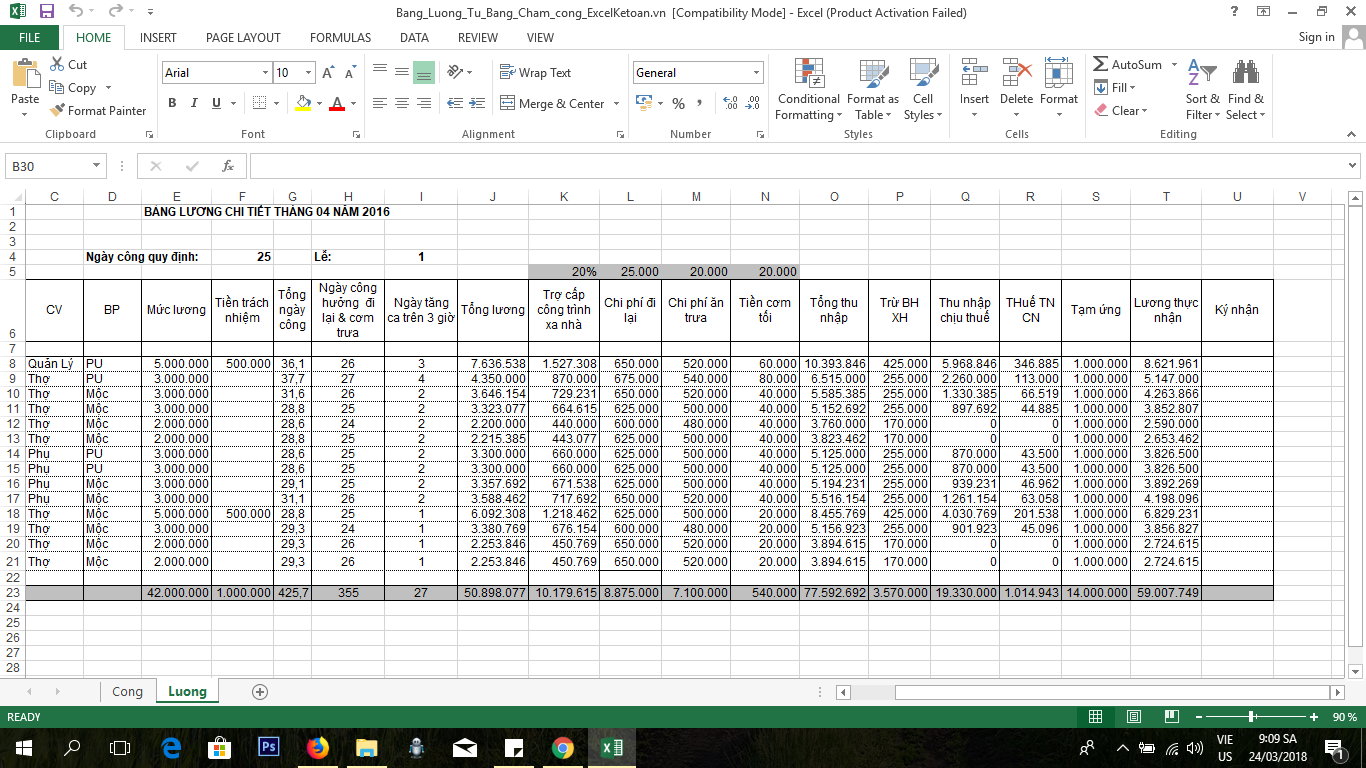This screenshot has width=1366, height=768.
Task: Click Sign in link
Action: coord(1316,37)
